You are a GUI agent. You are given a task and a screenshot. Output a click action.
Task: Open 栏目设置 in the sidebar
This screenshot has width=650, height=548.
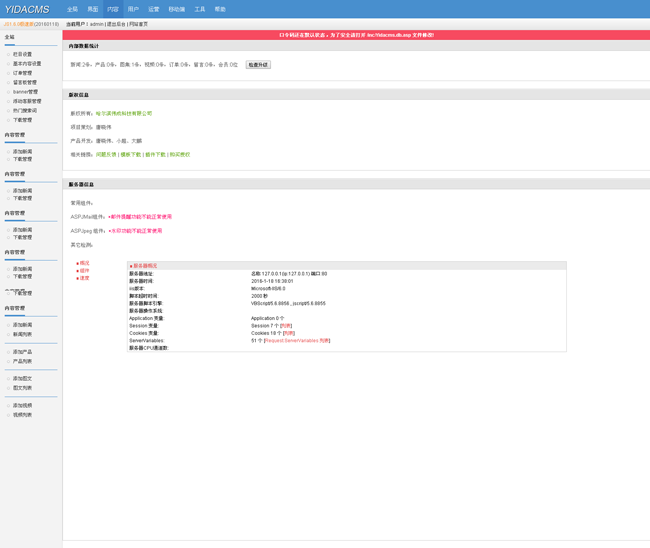coord(22,55)
